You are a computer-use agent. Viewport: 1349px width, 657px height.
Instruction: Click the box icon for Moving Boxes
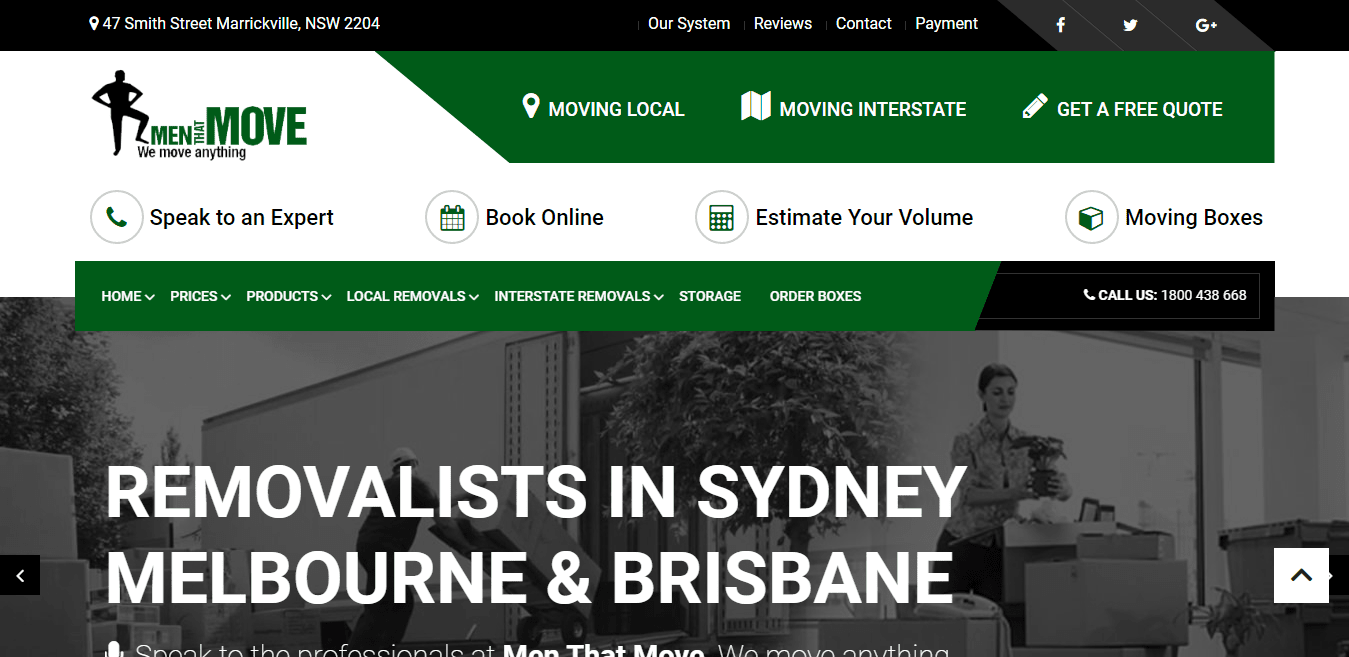coord(1091,217)
